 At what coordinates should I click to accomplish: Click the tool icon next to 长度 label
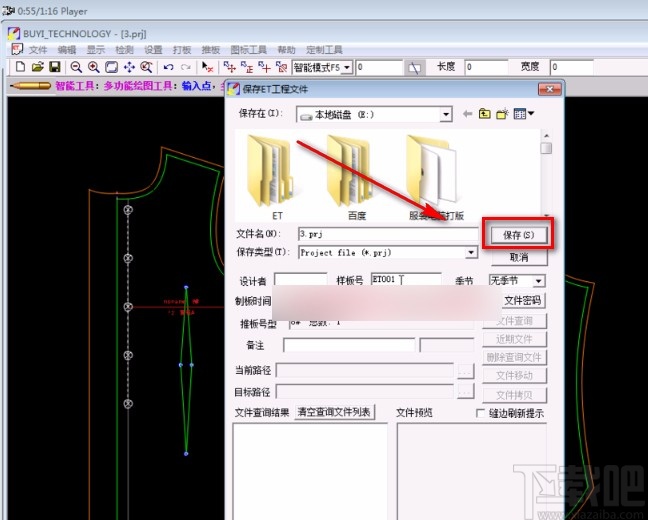click(x=414, y=67)
